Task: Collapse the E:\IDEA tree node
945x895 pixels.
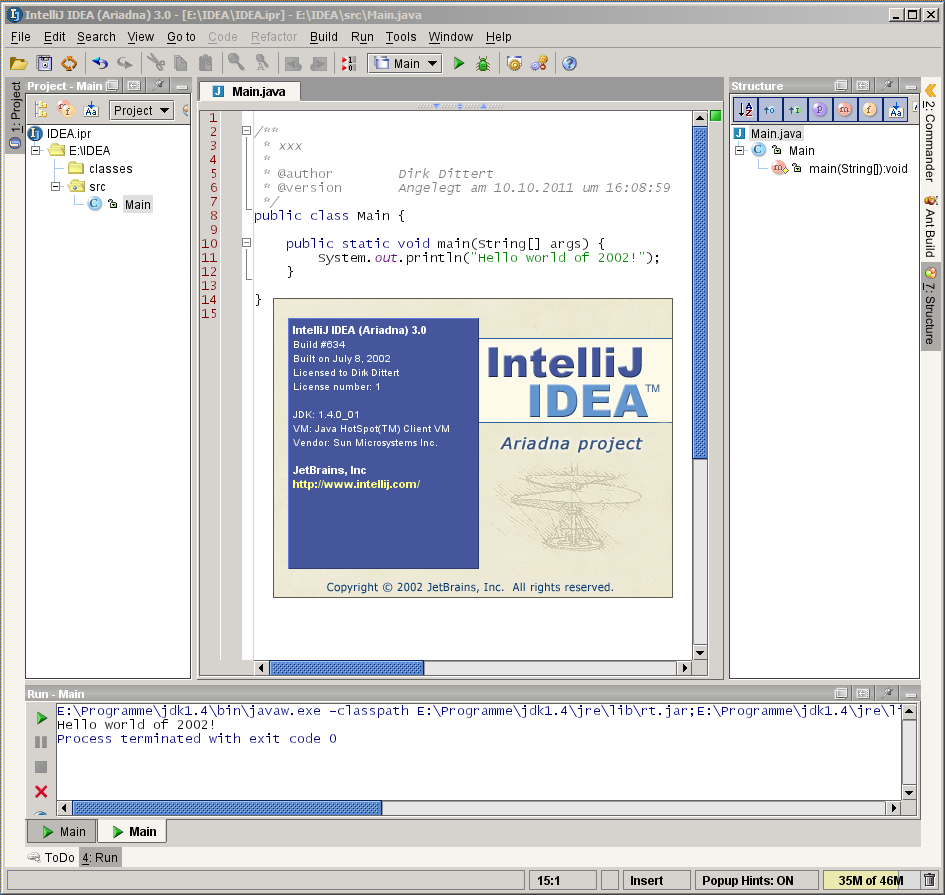Action: (x=36, y=151)
